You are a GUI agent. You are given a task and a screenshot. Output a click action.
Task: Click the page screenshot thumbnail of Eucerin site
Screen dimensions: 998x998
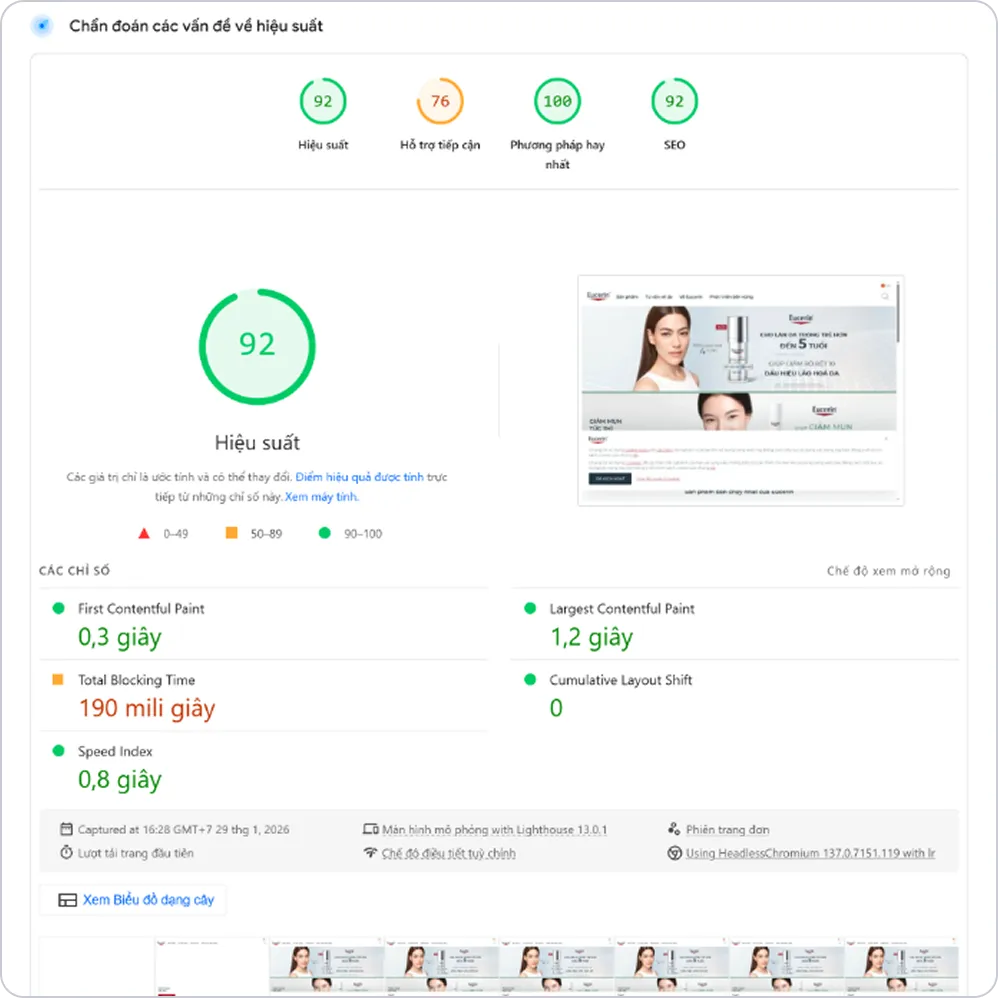click(740, 389)
